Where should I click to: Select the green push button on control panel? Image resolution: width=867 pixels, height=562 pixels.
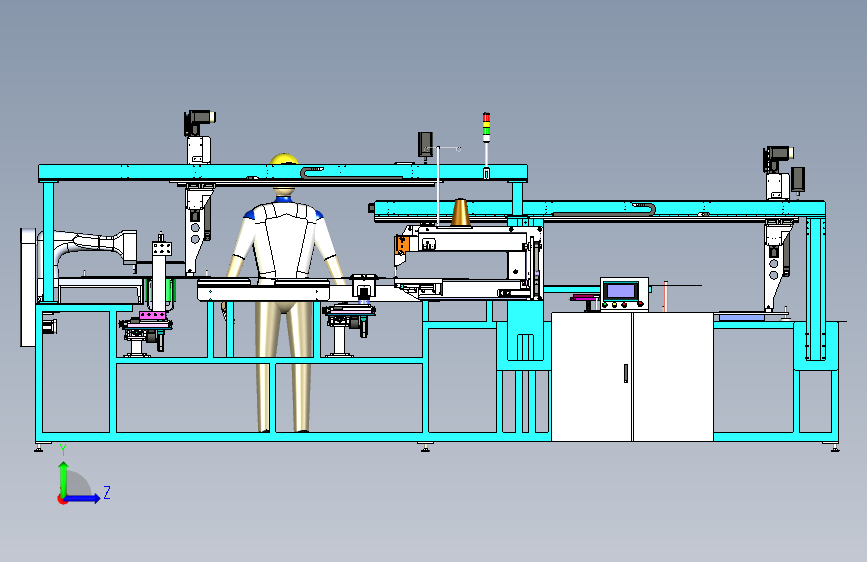coord(605,304)
